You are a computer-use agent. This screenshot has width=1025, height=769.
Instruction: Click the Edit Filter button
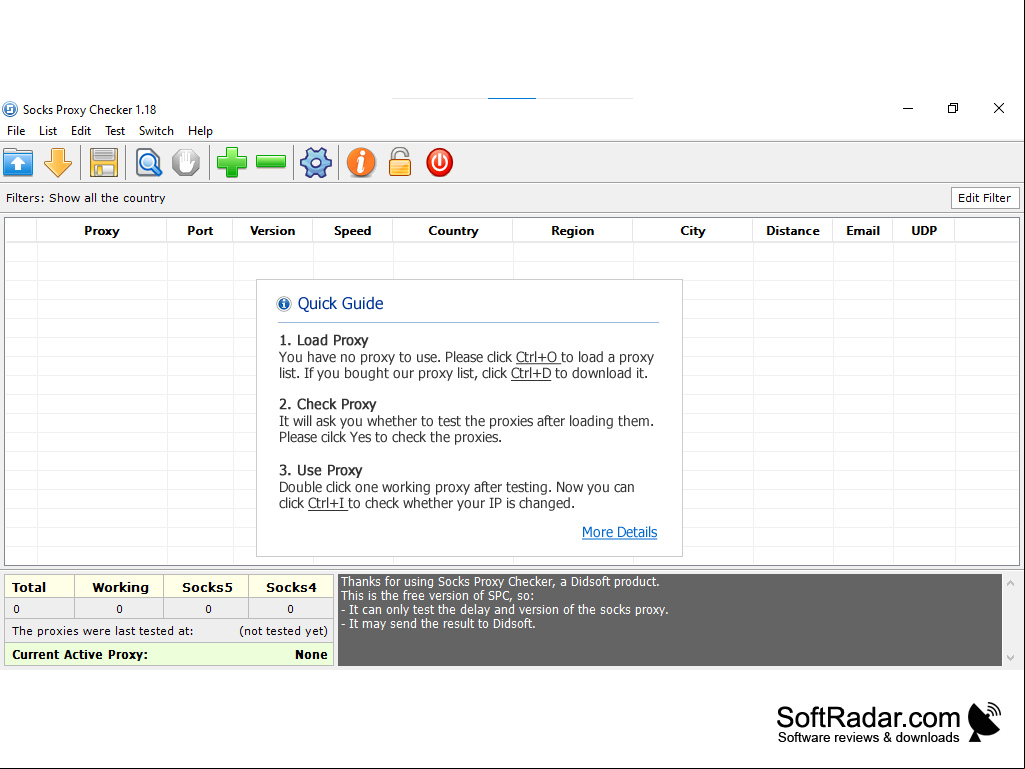coord(984,198)
